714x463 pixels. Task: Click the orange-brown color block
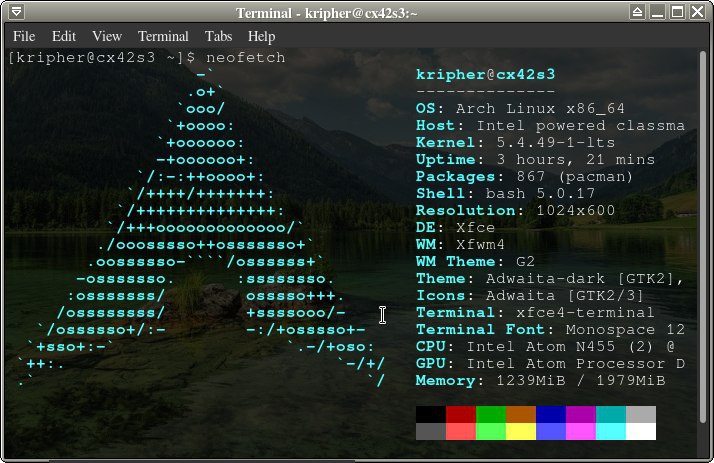point(521,415)
